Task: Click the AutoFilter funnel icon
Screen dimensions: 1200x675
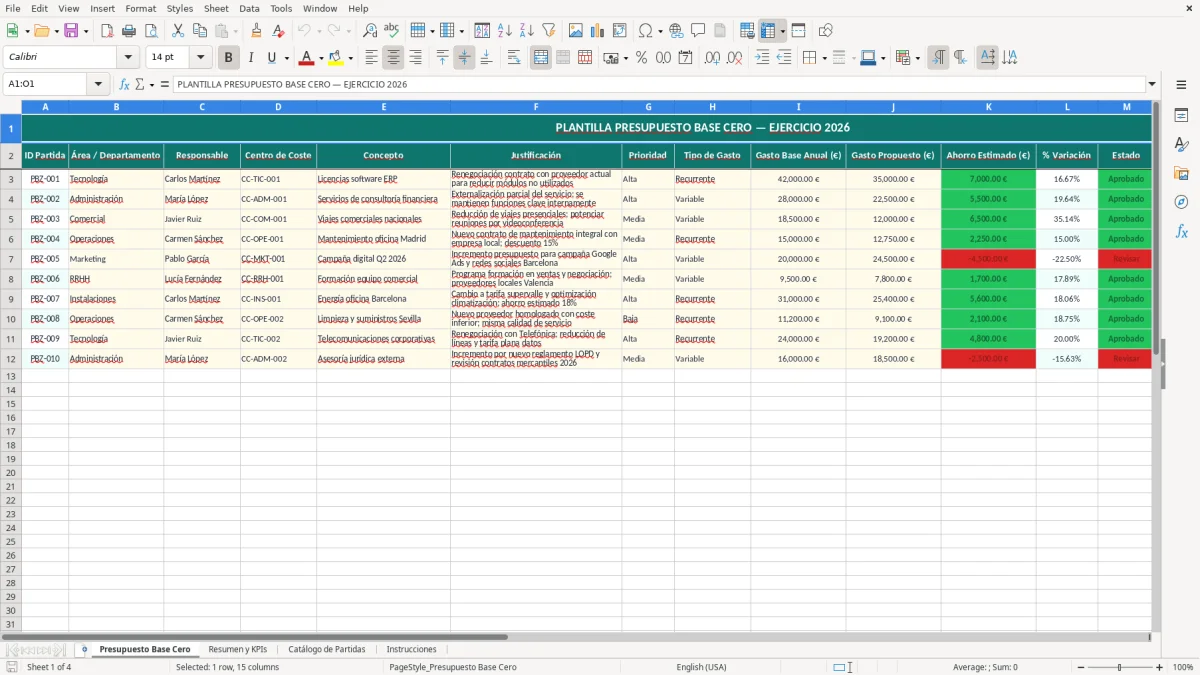Action: [548, 31]
